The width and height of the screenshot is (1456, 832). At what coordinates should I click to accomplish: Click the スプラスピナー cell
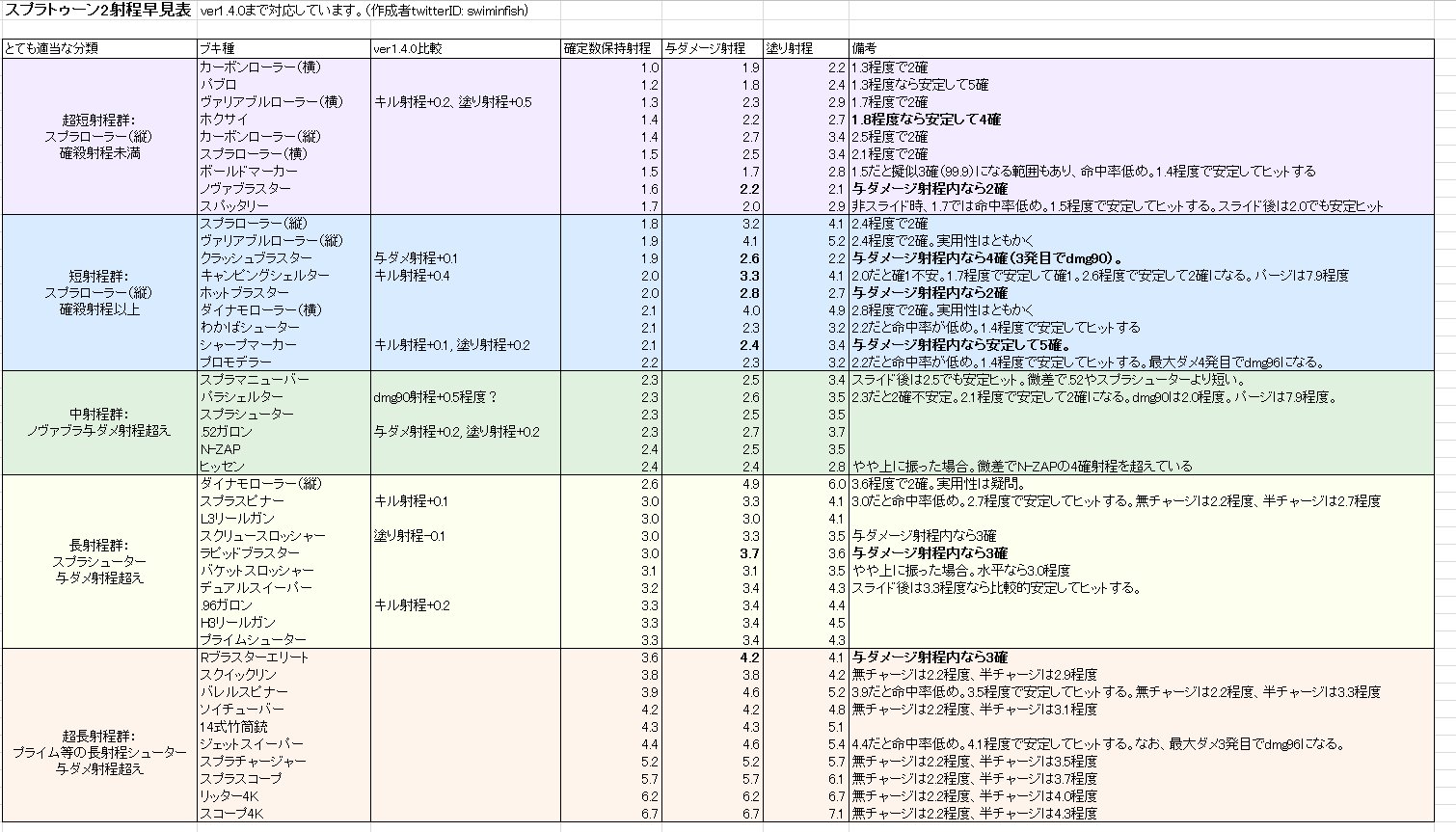283,501
